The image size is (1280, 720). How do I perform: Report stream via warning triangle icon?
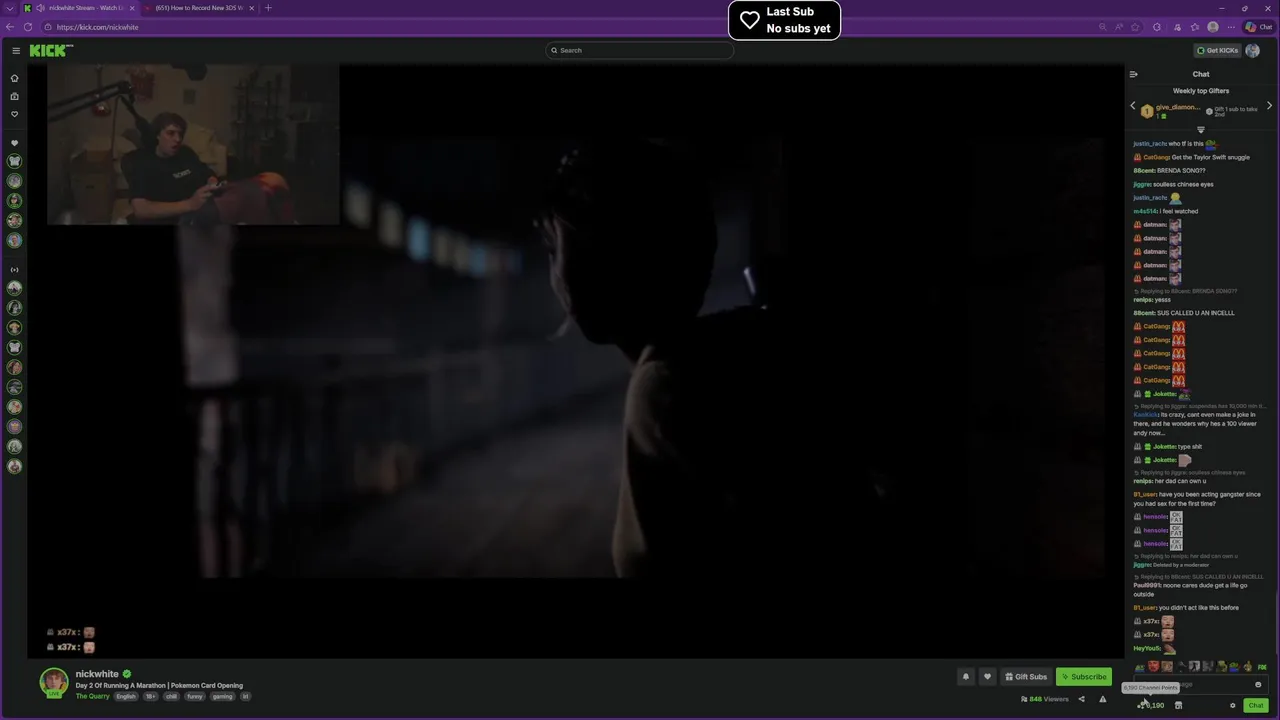[1103, 699]
